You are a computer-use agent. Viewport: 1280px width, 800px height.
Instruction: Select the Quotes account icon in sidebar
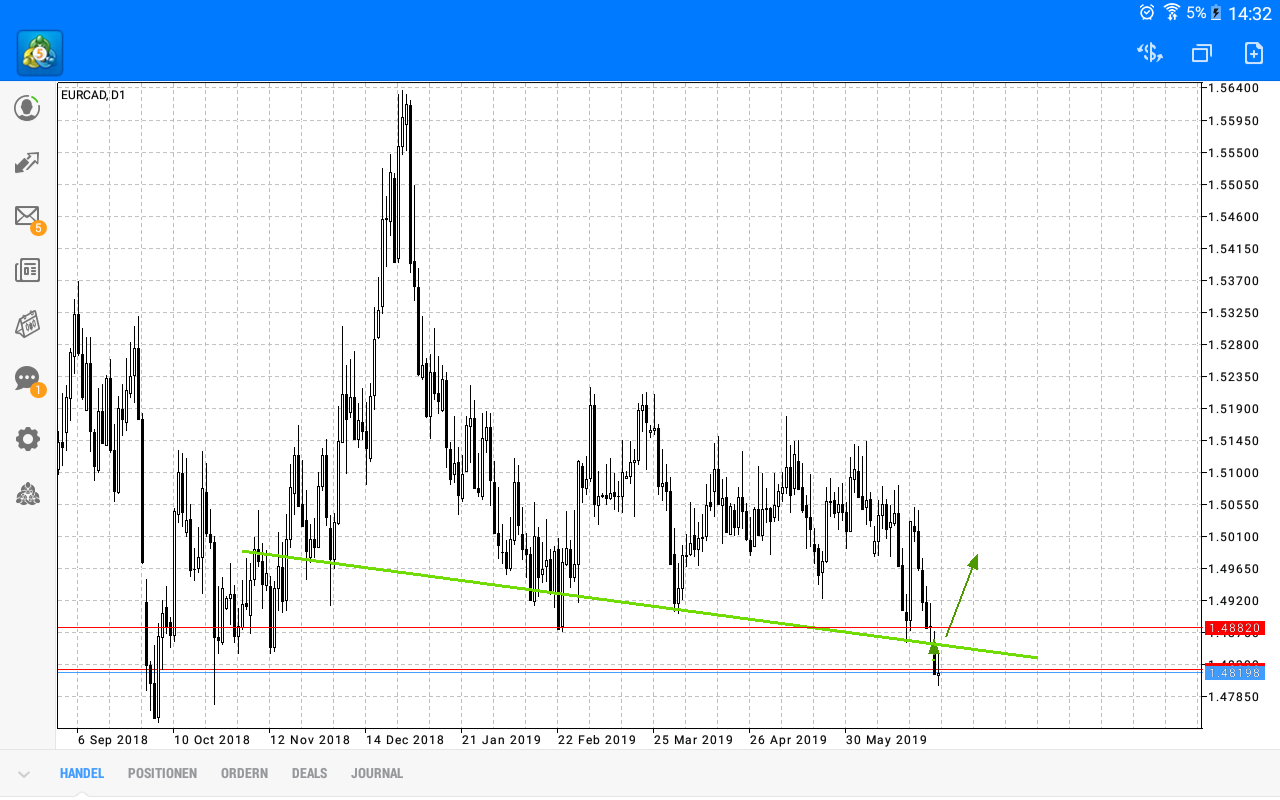click(27, 107)
